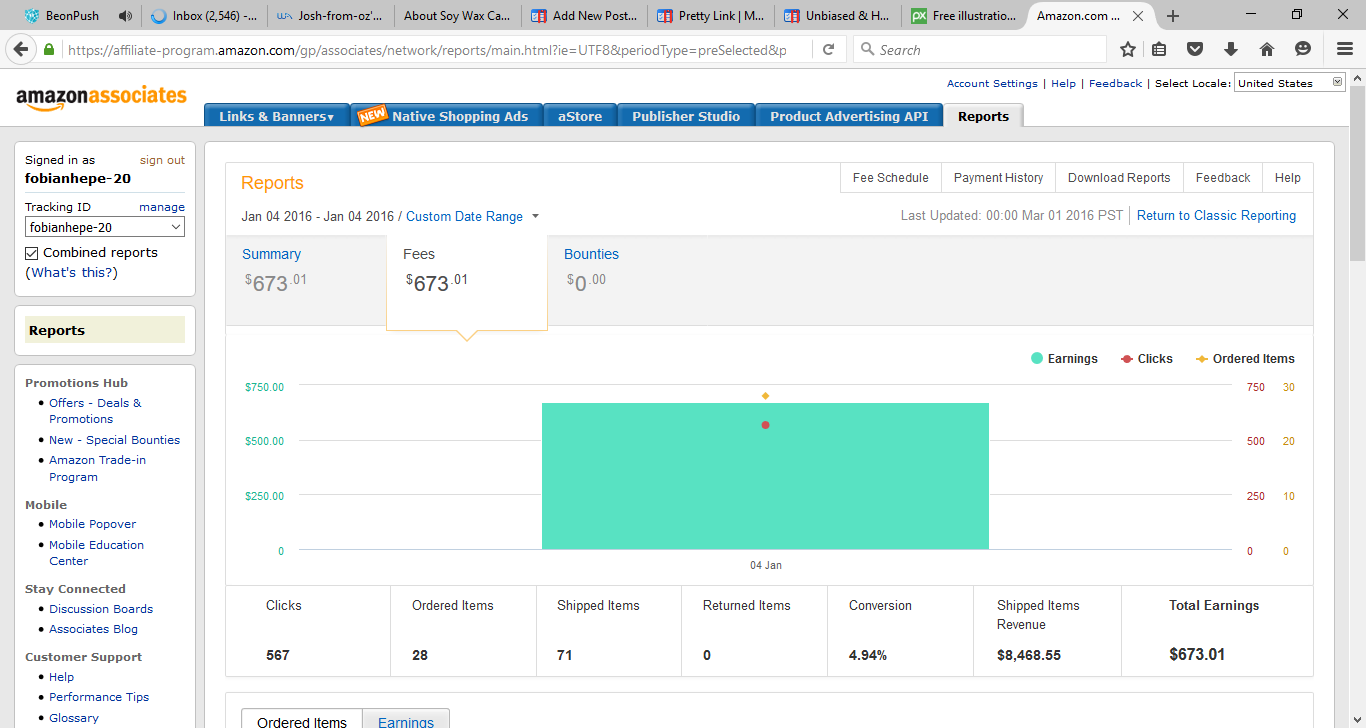Open downloads arrow icon in toolbar

click(1231, 50)
